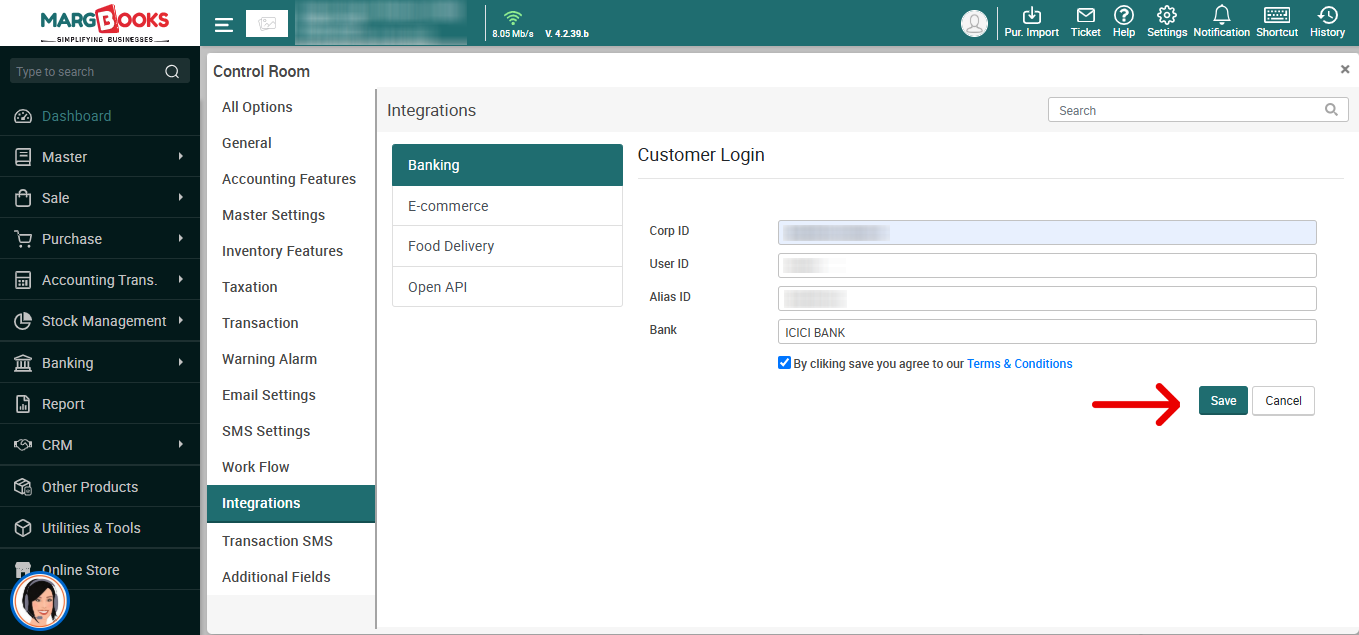Select the Integrations category

click(291, 504)
